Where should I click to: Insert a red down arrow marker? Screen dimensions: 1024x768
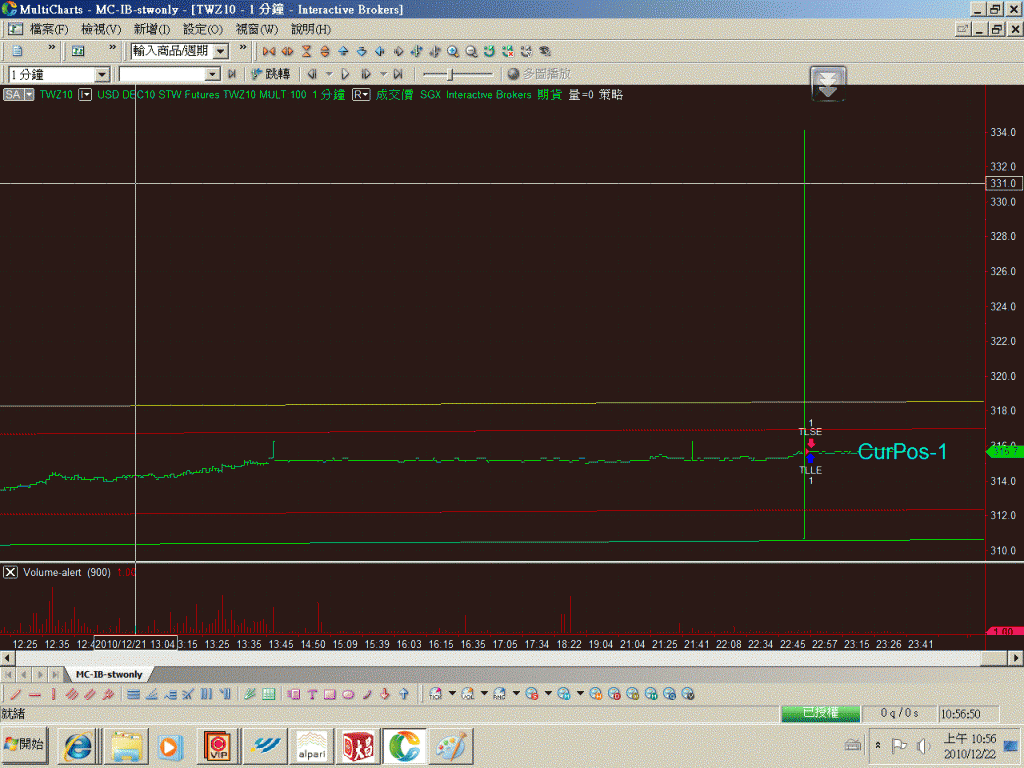click(x=385, y=694)
